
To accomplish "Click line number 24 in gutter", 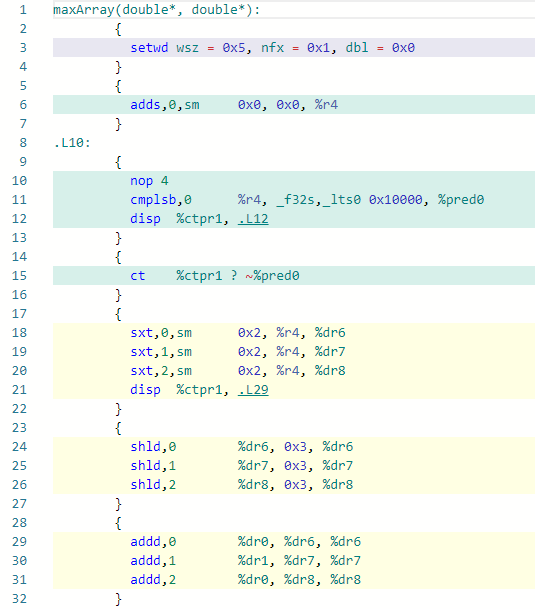I will [x=19, y=447].
